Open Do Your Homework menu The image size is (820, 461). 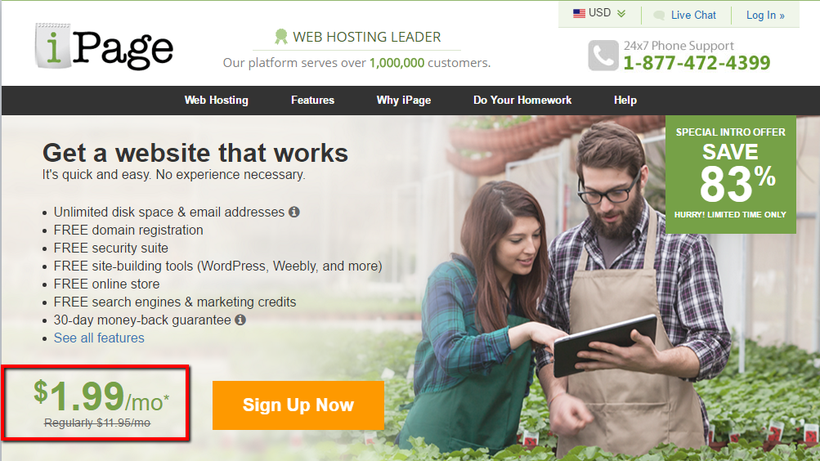[x=522, y=100]
